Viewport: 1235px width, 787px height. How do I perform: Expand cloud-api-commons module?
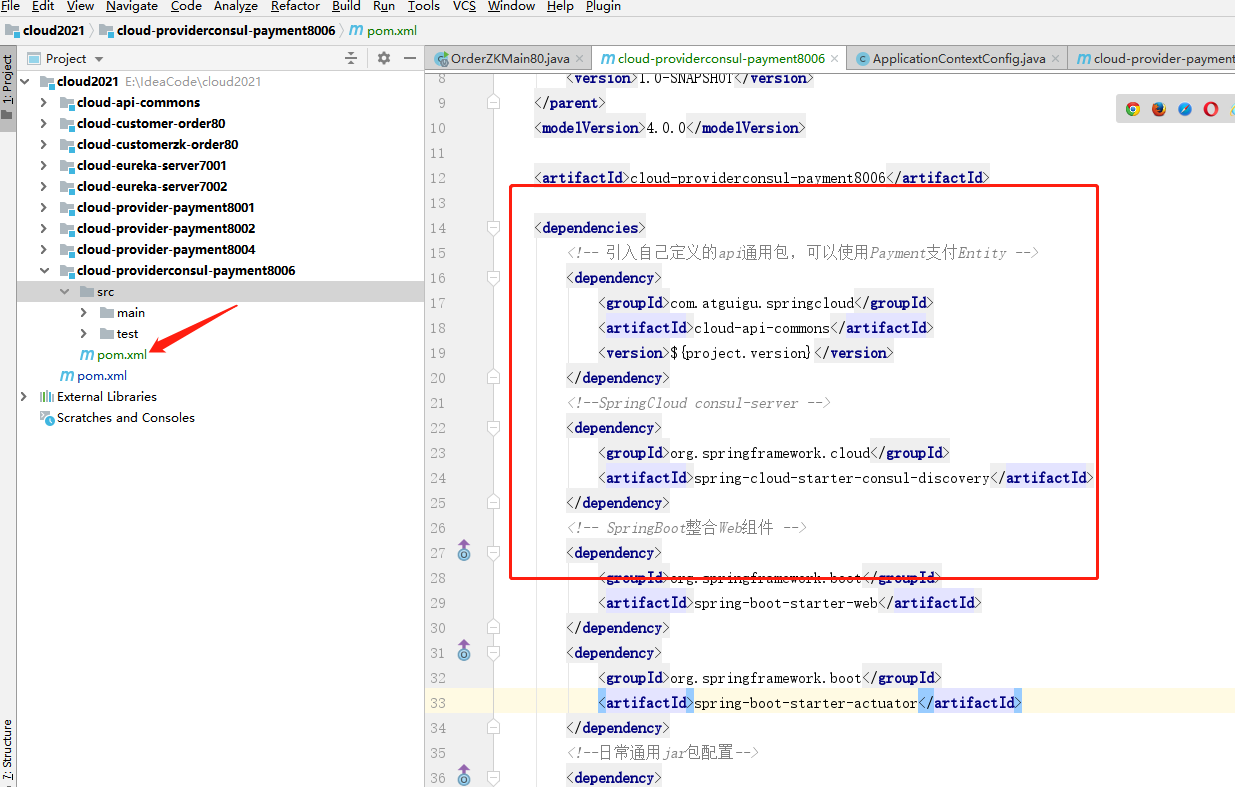(44, 103)
